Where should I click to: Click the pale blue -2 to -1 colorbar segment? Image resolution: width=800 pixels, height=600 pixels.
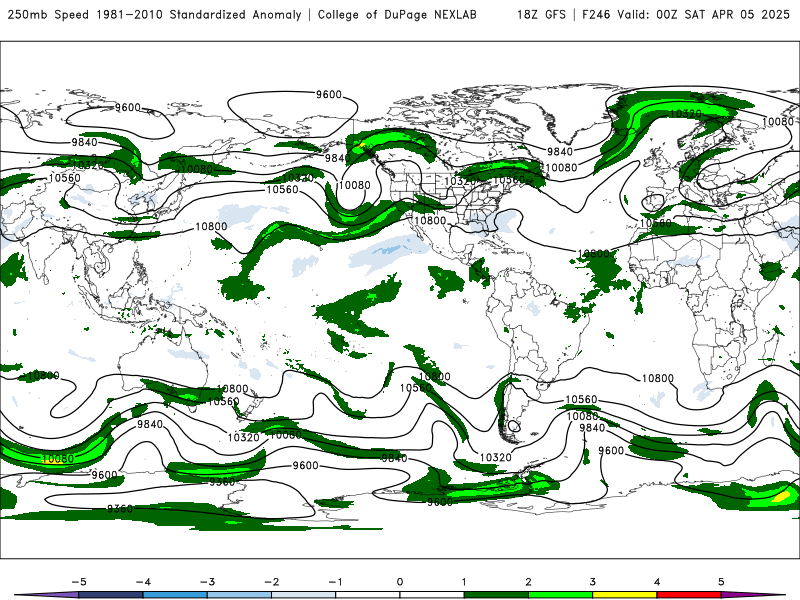coord(304,595)
